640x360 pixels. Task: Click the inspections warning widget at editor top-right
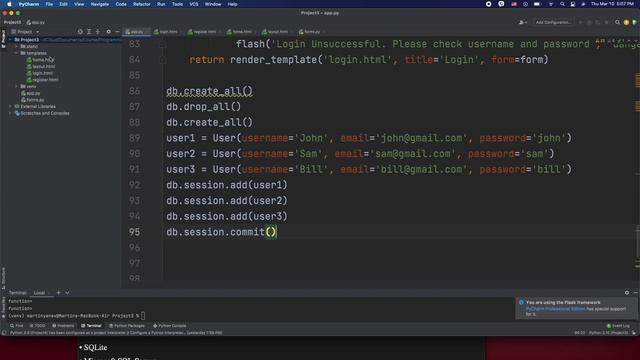coord(616,41)
